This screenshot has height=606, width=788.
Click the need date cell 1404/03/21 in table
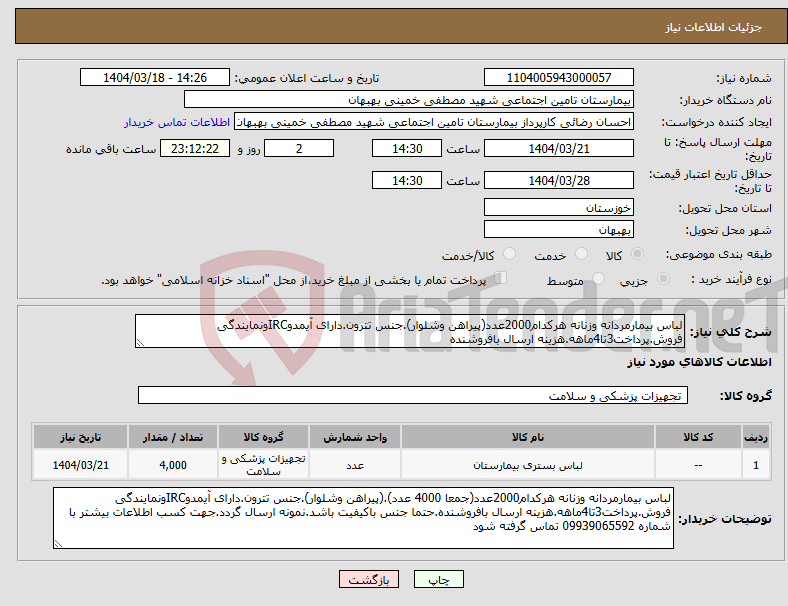(80, 465)
